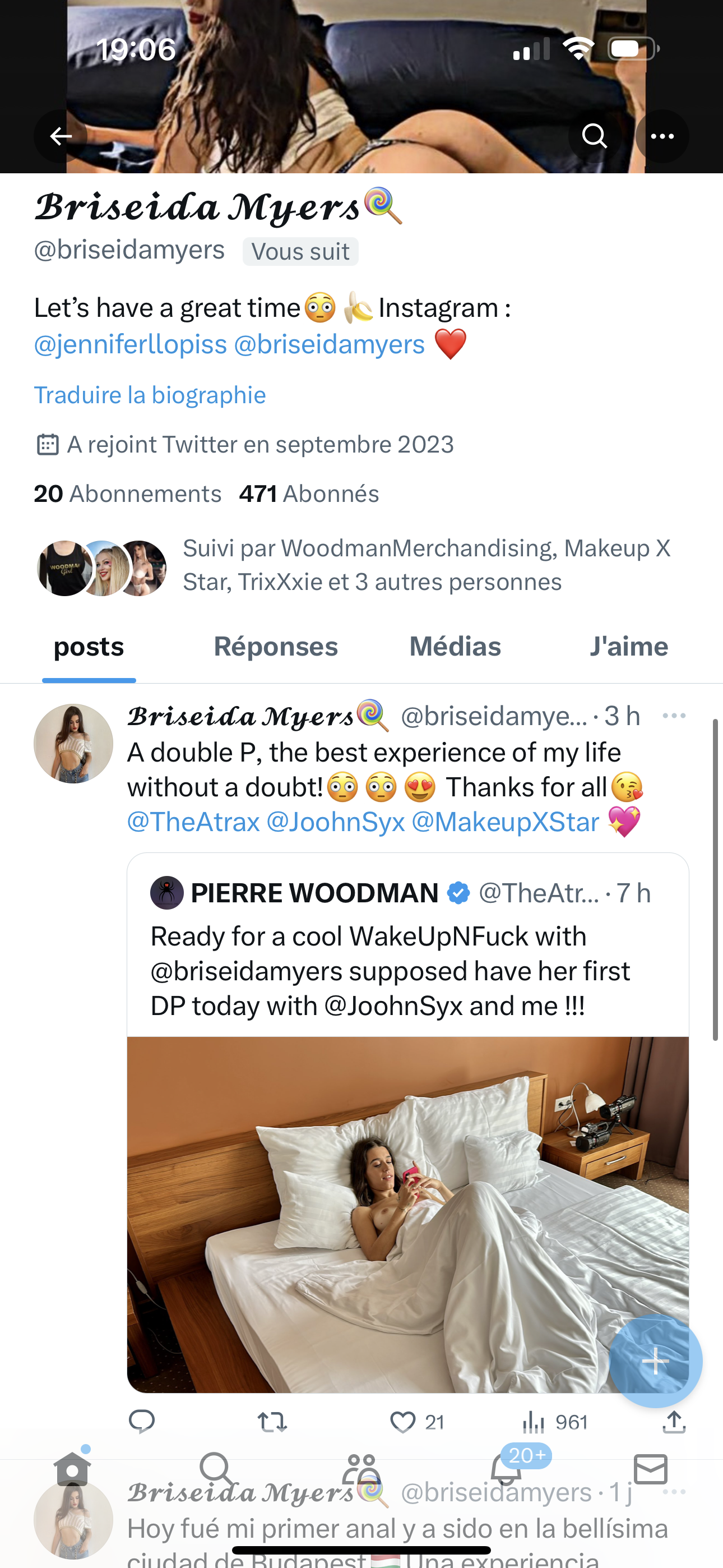Tap the back arrow button
Image resolution: width=723 pixels, height=1568 pixels.
tap(61, 136)
